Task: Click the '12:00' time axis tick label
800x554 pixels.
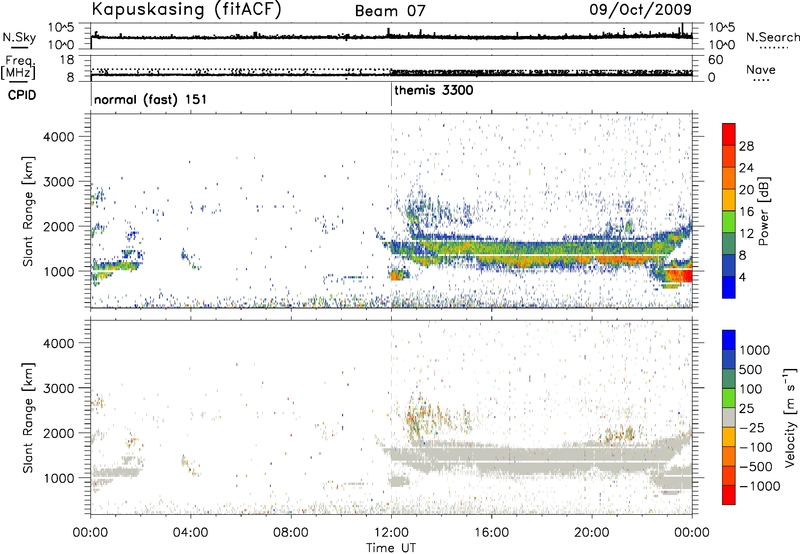Action: [391, 533]
